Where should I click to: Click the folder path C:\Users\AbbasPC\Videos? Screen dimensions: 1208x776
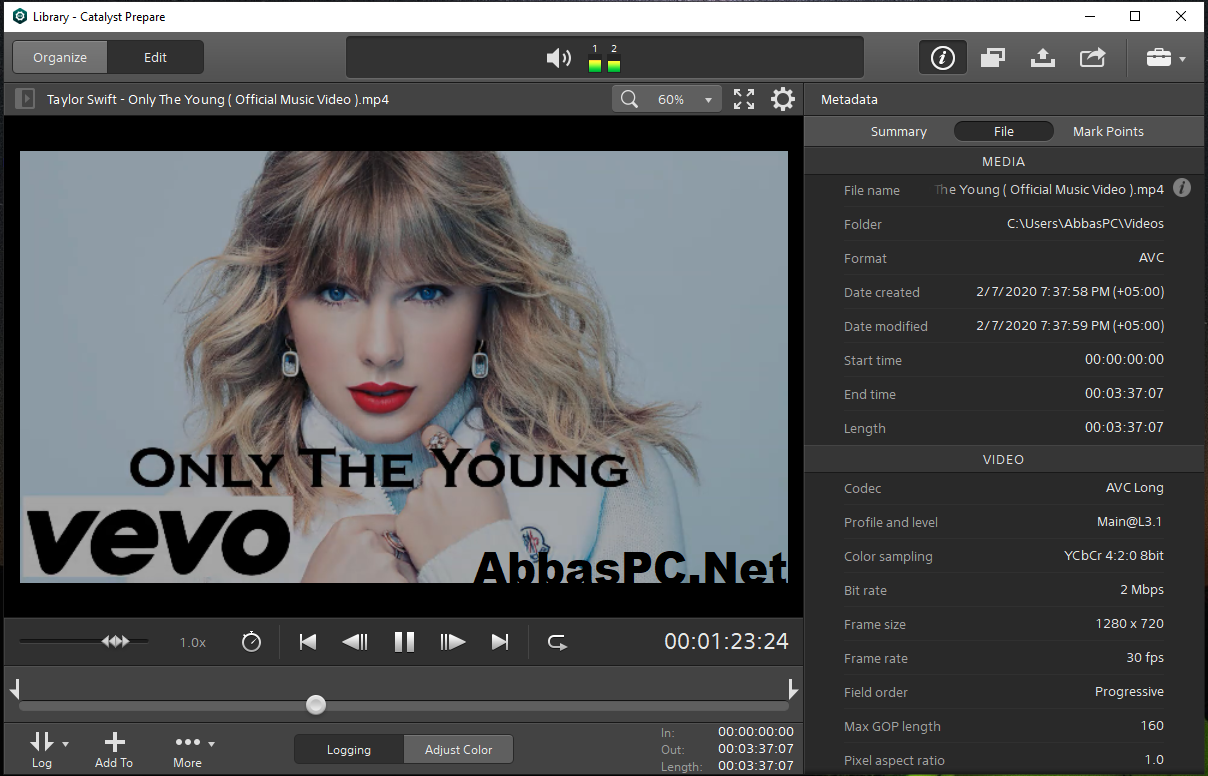click(1085, 224)
